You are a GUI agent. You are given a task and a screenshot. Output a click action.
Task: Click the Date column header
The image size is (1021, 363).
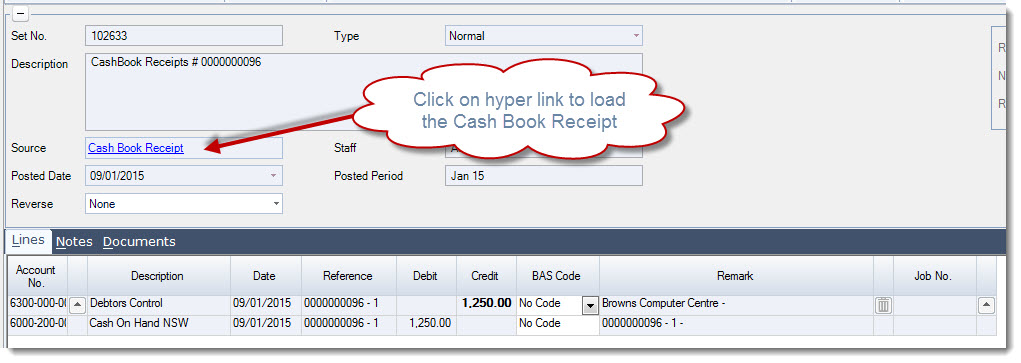point(265,276)
